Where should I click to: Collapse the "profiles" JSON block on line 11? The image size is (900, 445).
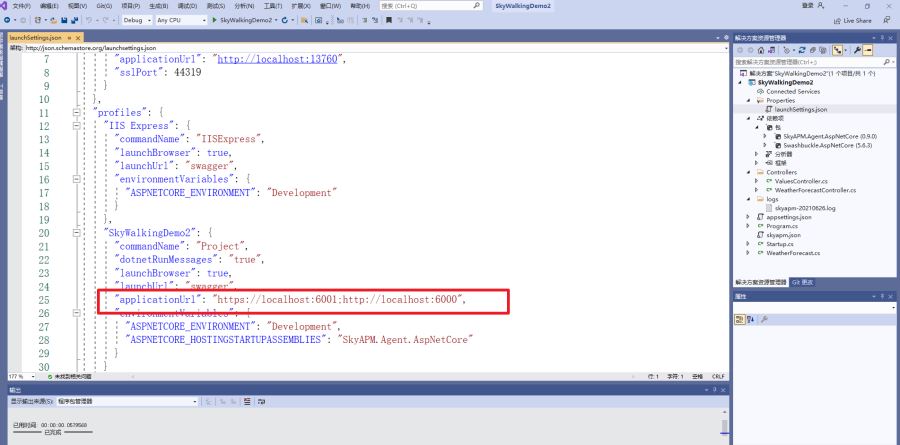point(76,113)
